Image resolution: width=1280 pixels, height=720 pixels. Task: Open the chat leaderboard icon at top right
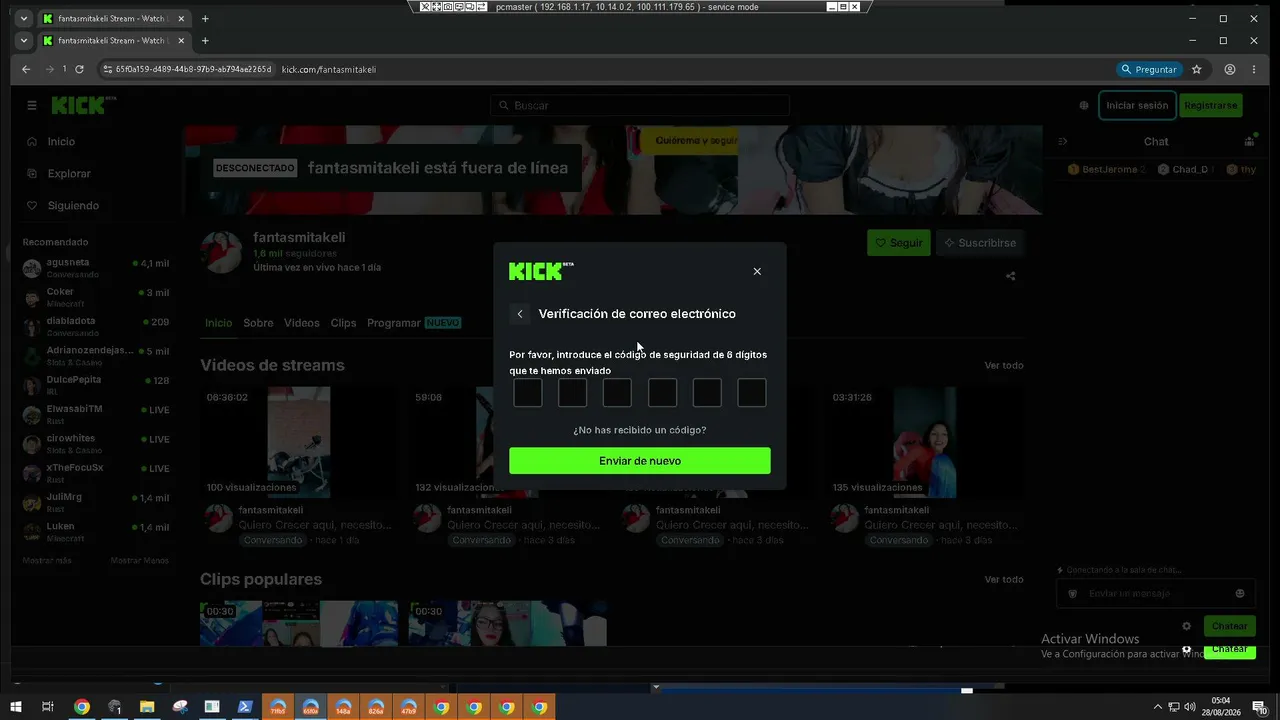[x=1249, y=141]
